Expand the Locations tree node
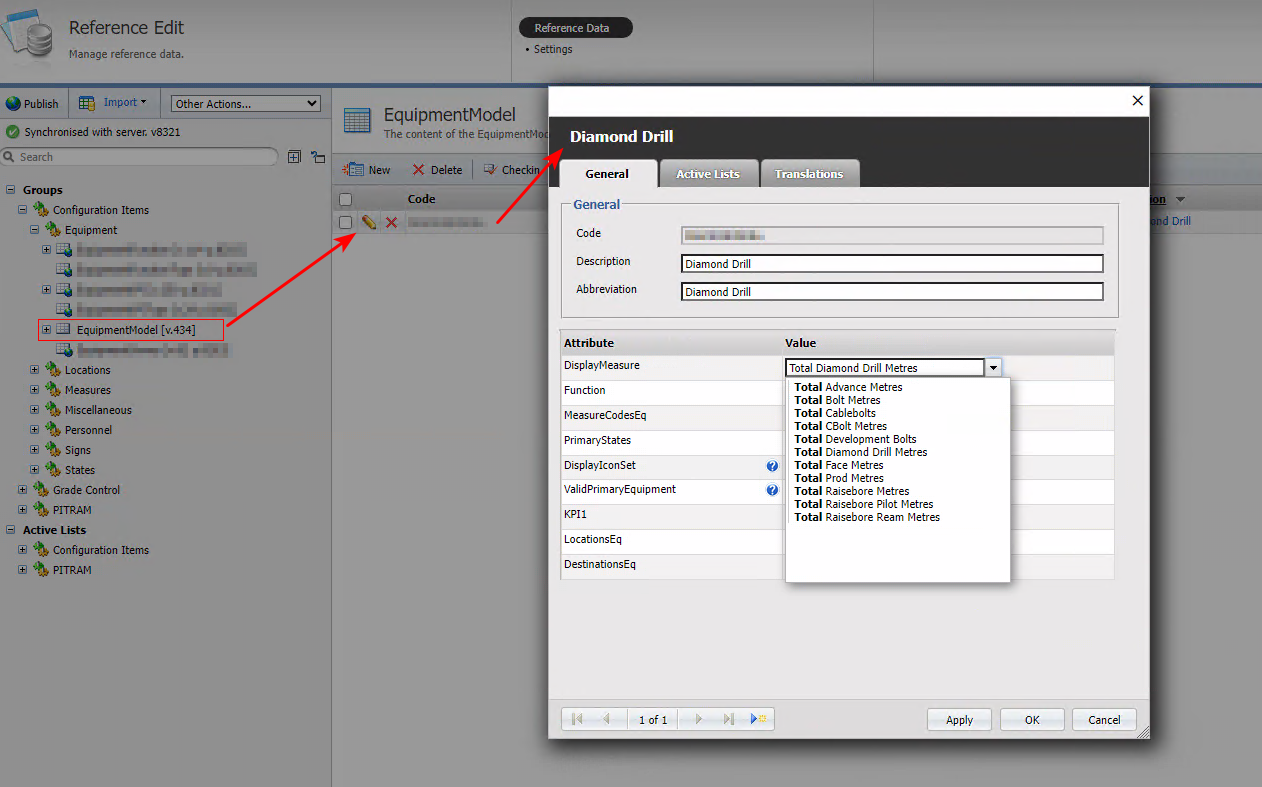This screenshot has height=787, width=1262. point(34,370)
